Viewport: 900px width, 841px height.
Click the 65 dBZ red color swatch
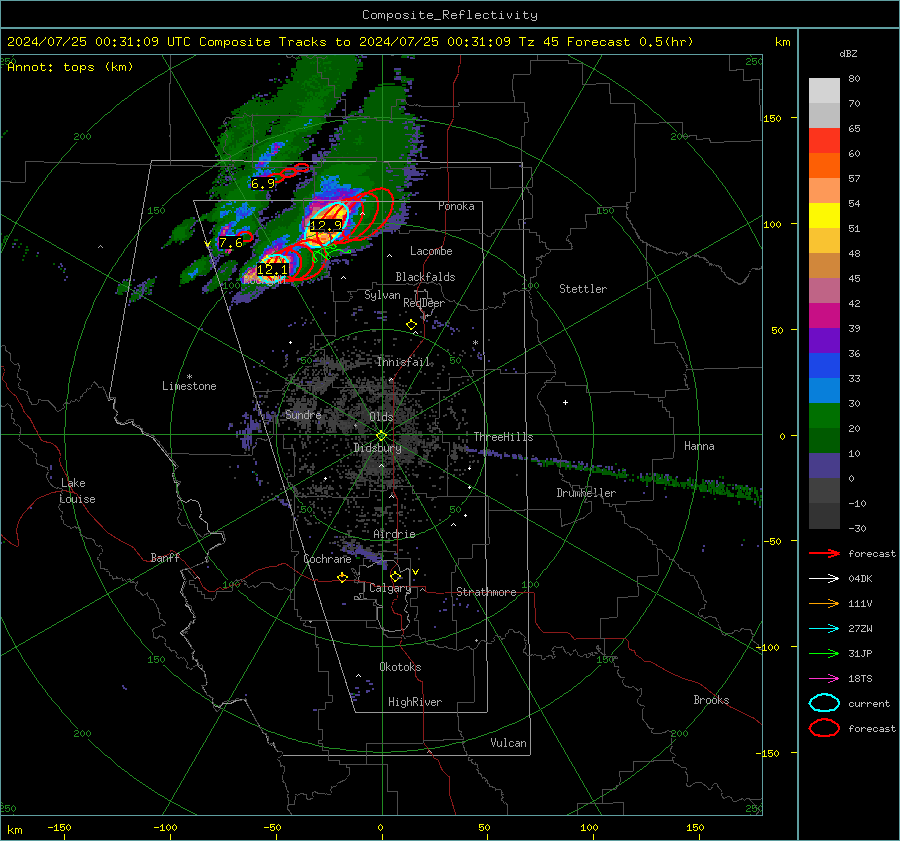824,140
